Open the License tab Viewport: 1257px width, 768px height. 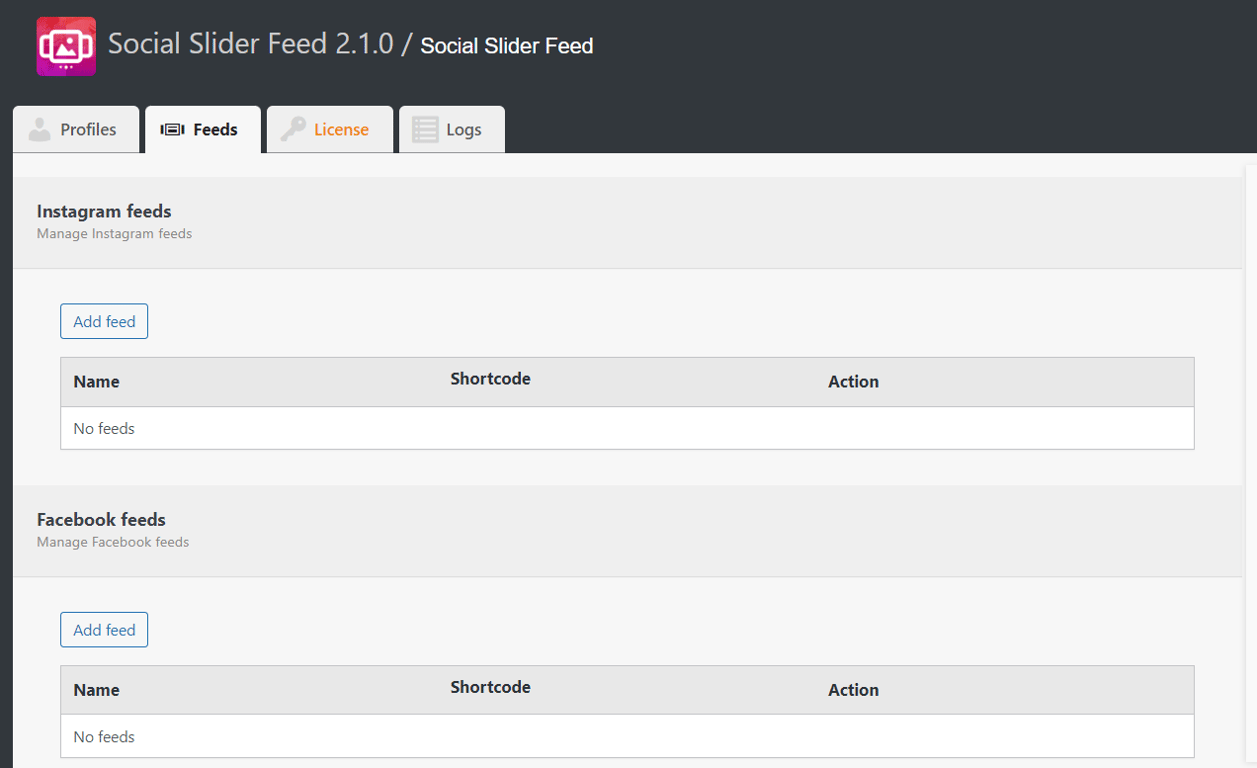click(342, 129)
